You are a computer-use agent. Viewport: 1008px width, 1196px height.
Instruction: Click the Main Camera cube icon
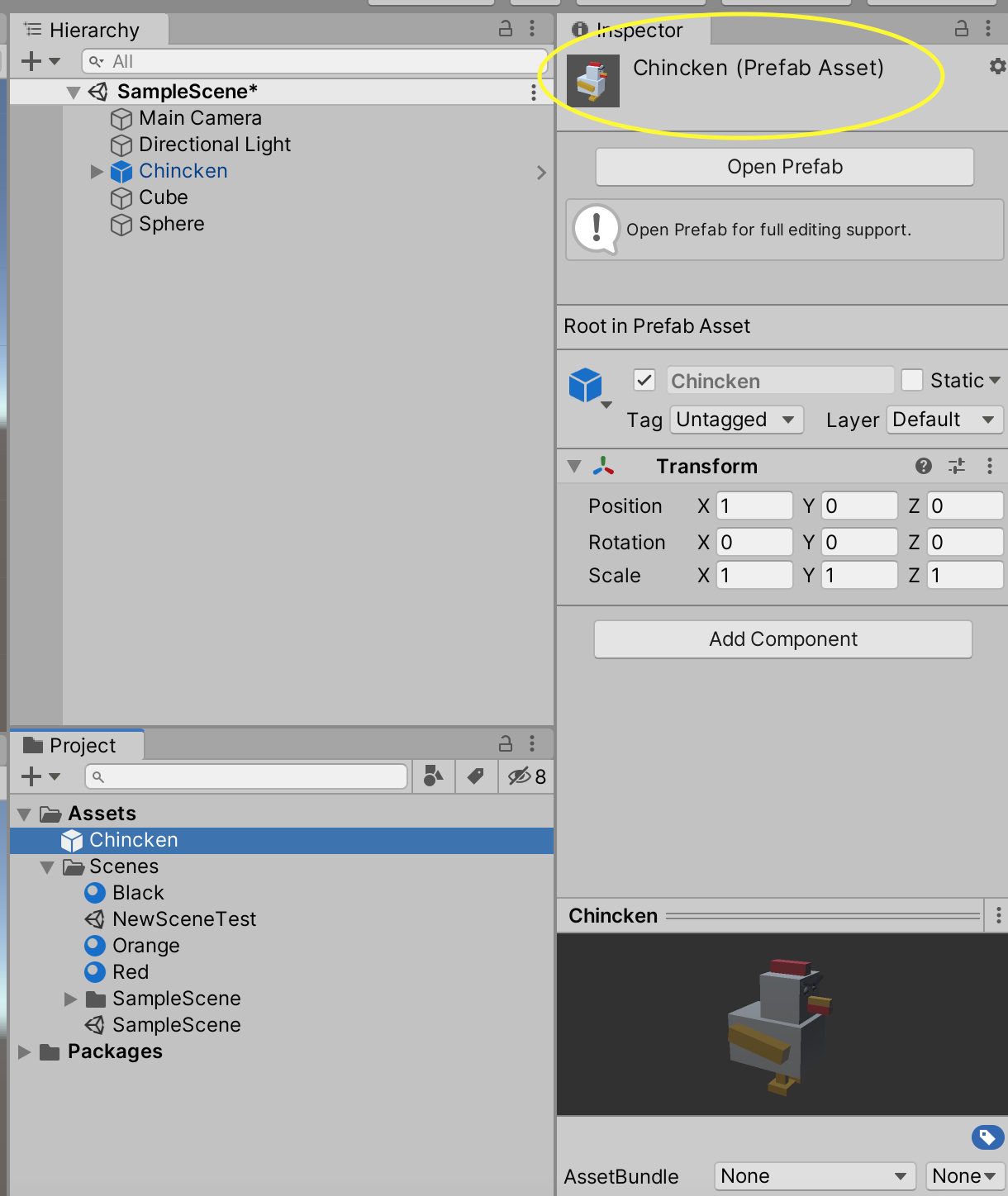[121, 119]
